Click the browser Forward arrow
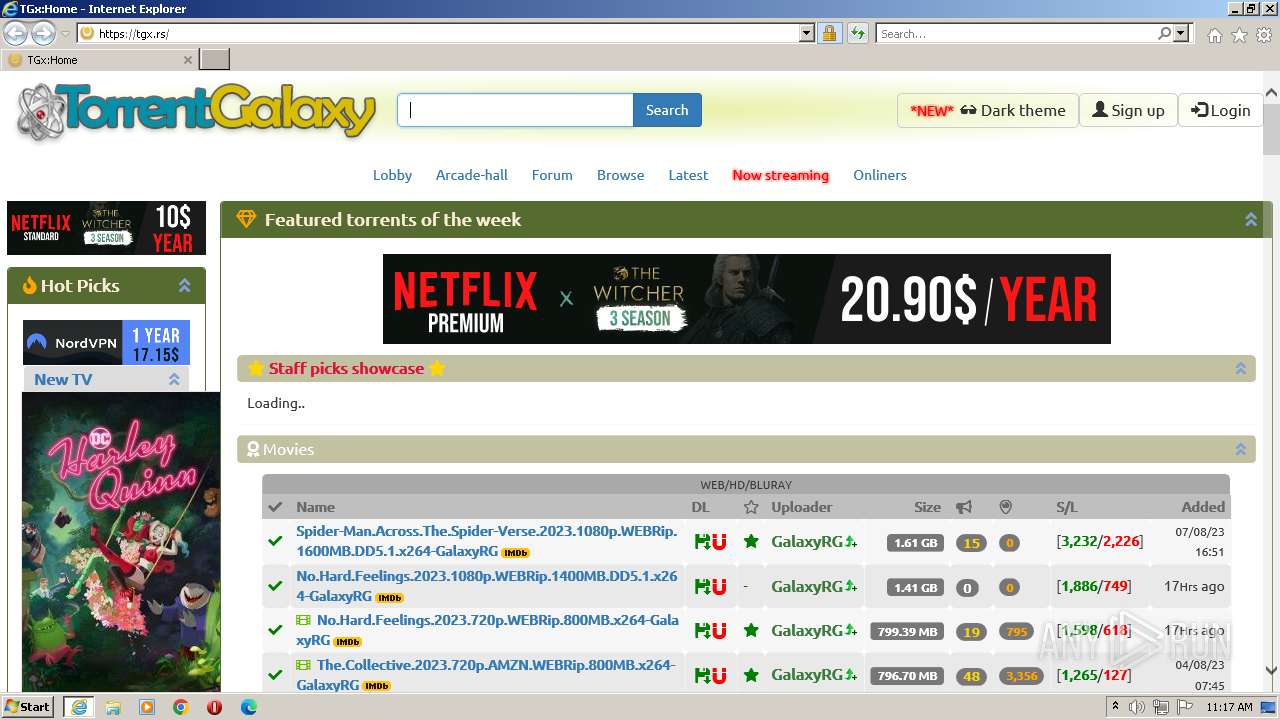Image resolution: width=1280 pixels, height=720 pixels. point(43,33)
